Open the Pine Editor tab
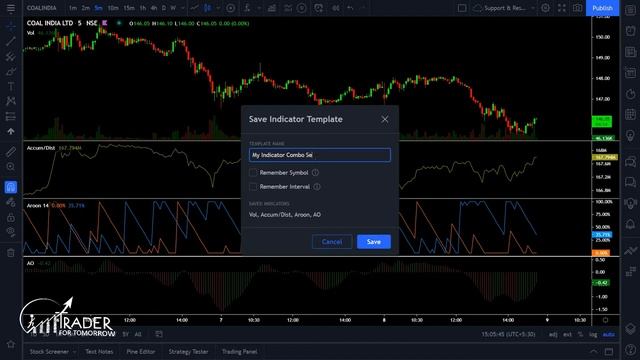Viewport: 640px width, 360px height. (x=141, y=351)
